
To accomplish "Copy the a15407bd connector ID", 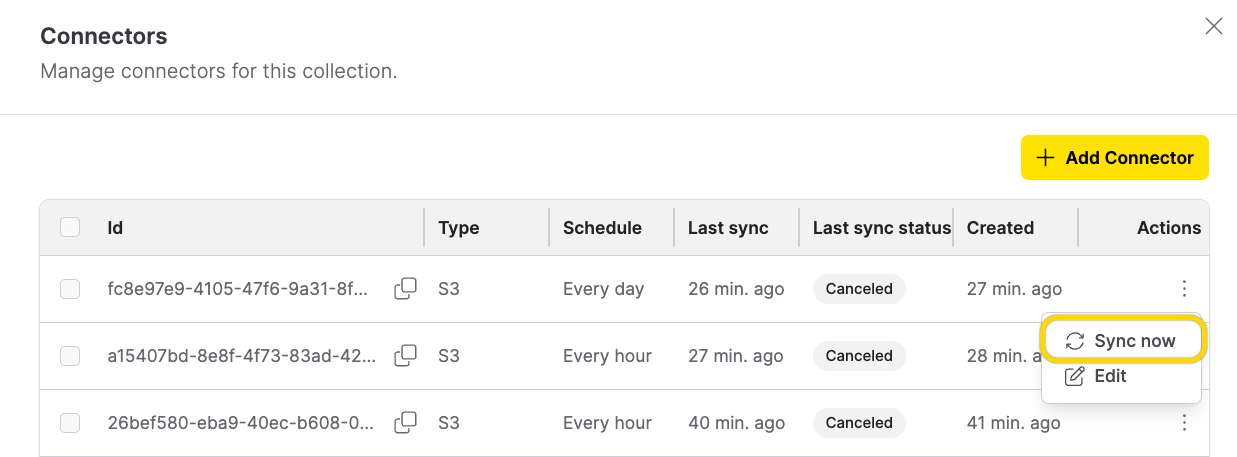I will (x=405, y=356).
